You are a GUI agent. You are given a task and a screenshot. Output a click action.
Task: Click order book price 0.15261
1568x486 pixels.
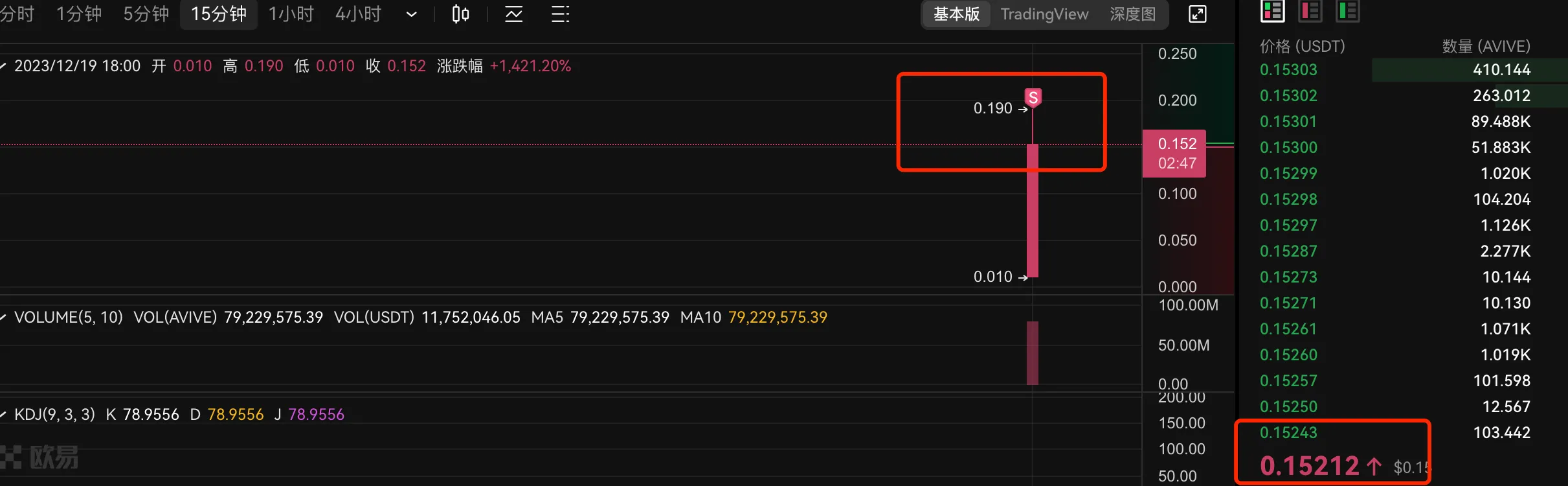[x=1288, y=329]
